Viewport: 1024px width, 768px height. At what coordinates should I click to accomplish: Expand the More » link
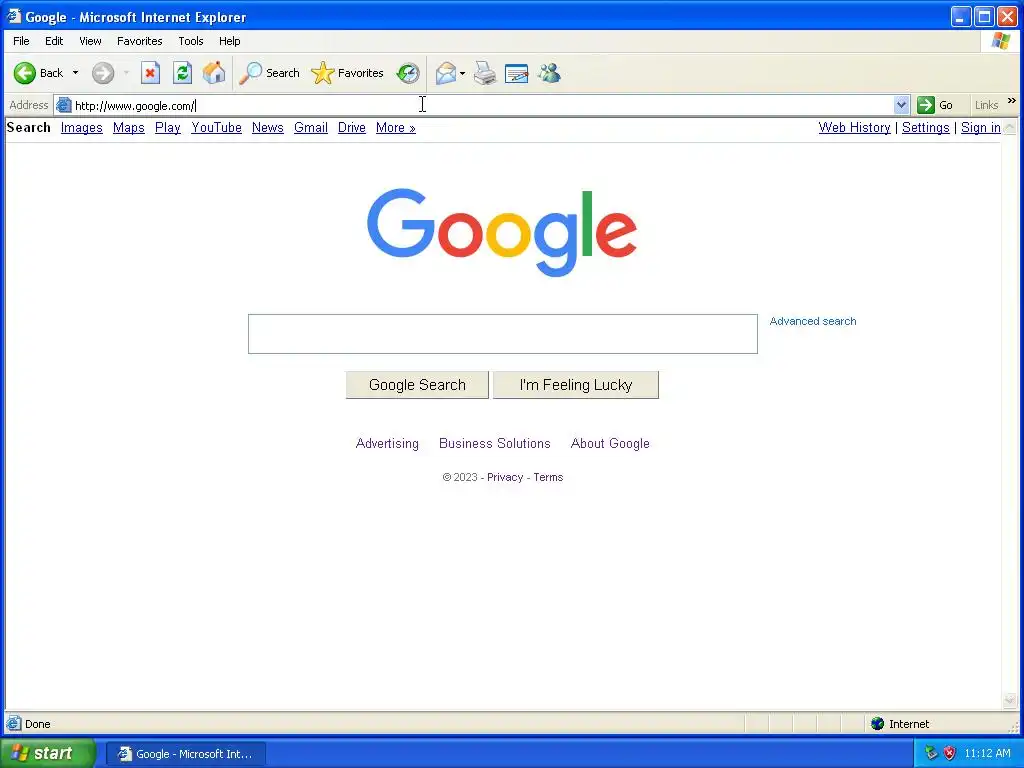click(396, 127)
